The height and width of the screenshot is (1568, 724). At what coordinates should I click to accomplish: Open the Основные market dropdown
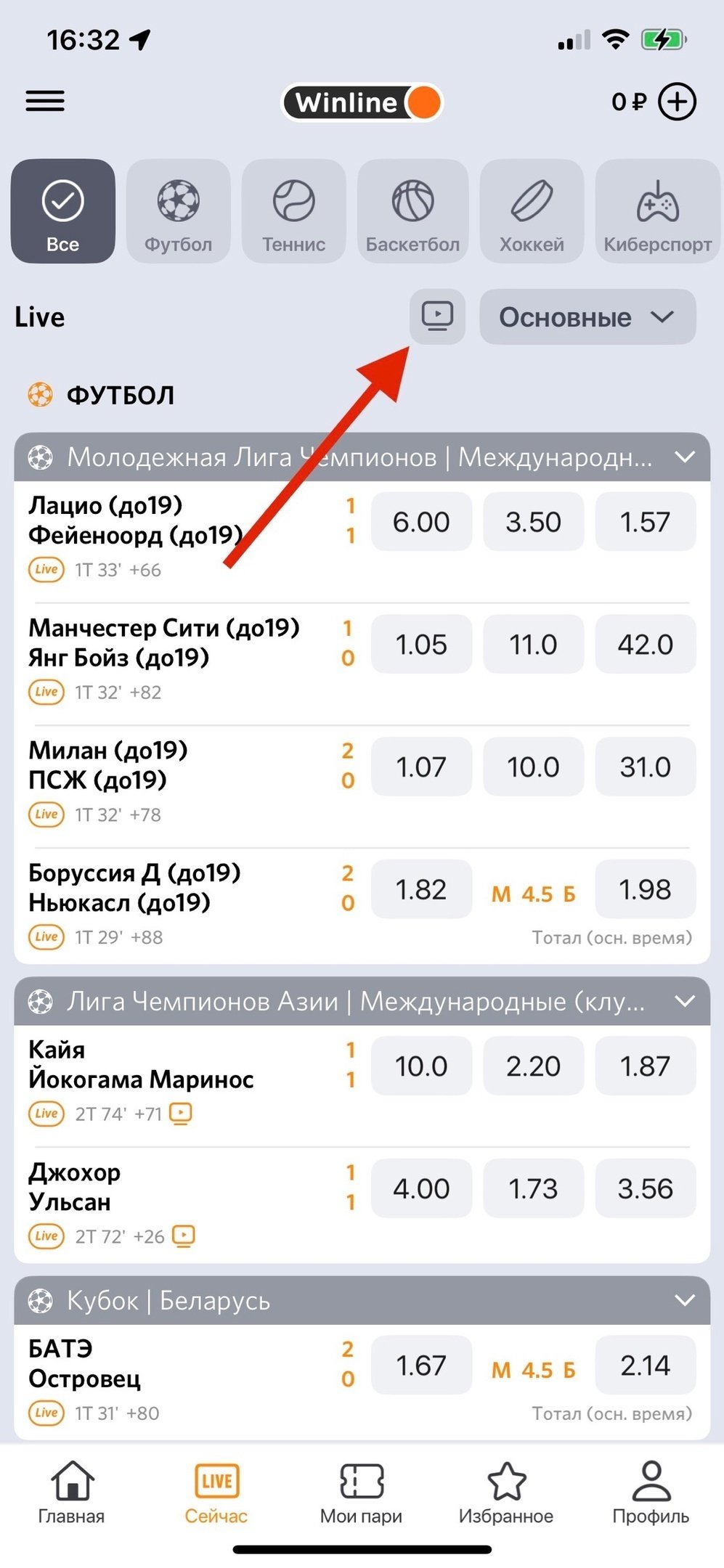pos(587,317)
